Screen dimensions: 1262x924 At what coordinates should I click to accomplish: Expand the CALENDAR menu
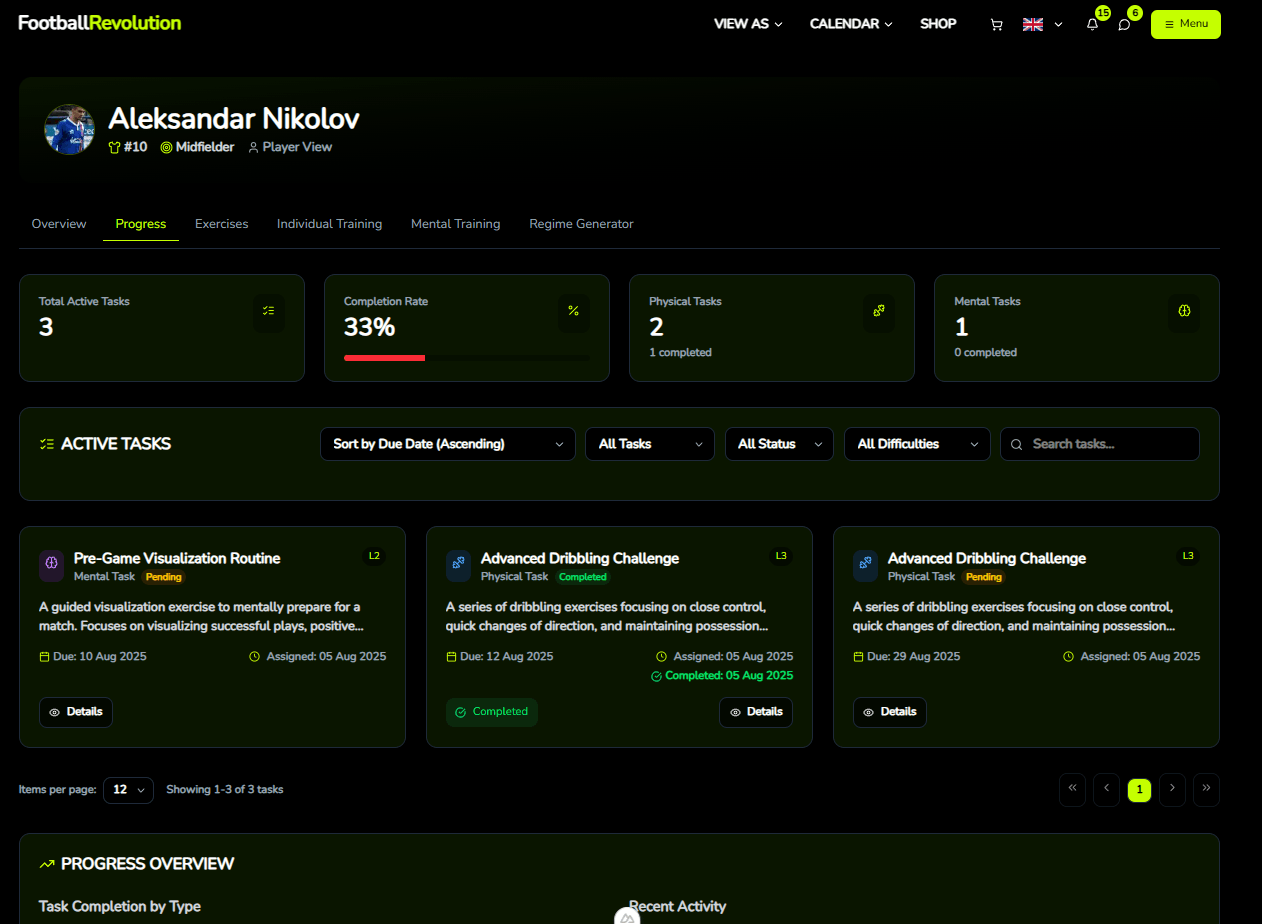point(851,24)
